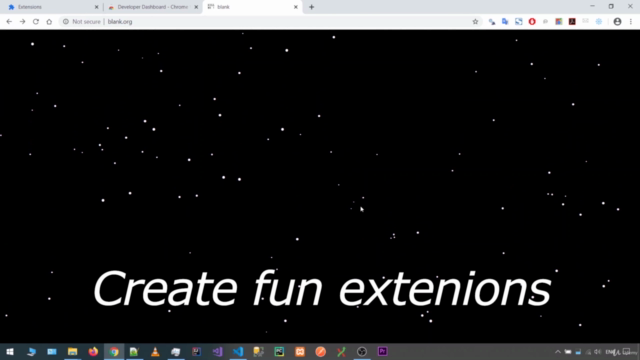Screen dimensions: 640x360
Task: Open OBS Studio from the taskbar
Action: point(362,351)
